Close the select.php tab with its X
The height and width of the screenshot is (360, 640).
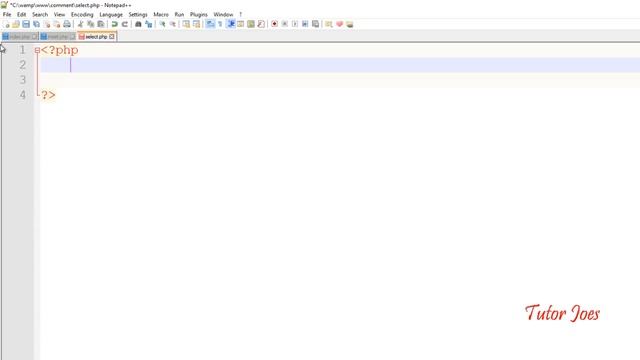click(x=112, y=37)
